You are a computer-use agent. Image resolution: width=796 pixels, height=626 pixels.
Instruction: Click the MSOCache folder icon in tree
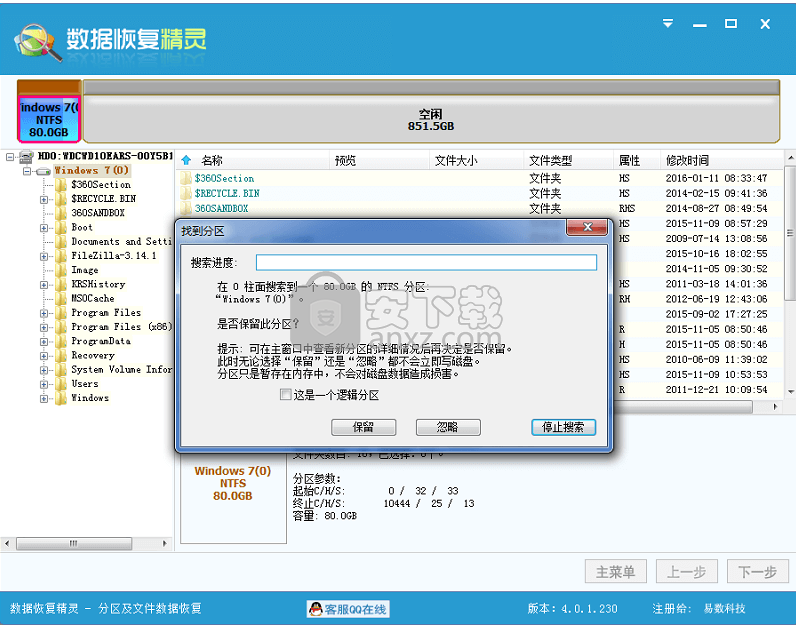click(61, 299)
